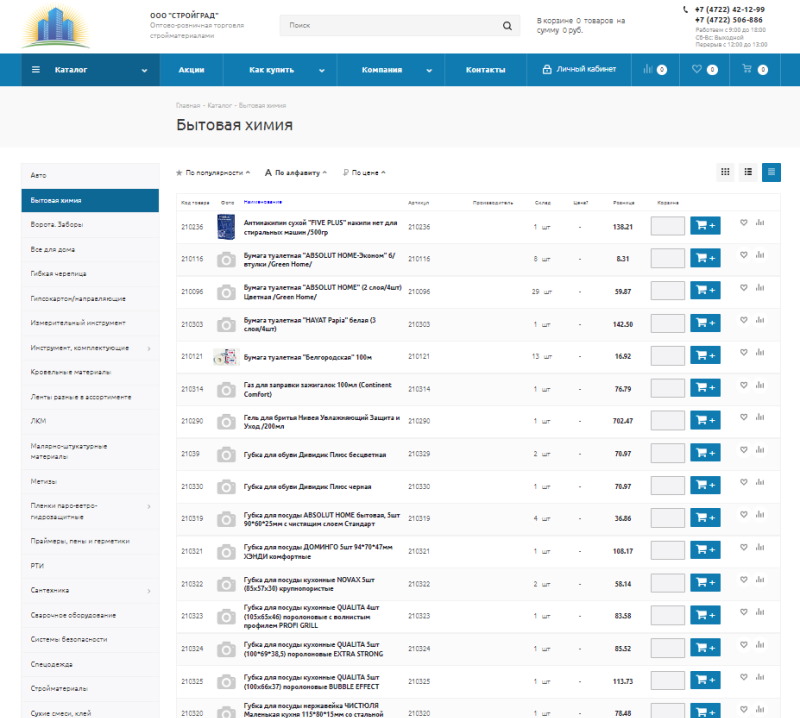Click the СТРОЙГРАД logo

pos(55,26)
